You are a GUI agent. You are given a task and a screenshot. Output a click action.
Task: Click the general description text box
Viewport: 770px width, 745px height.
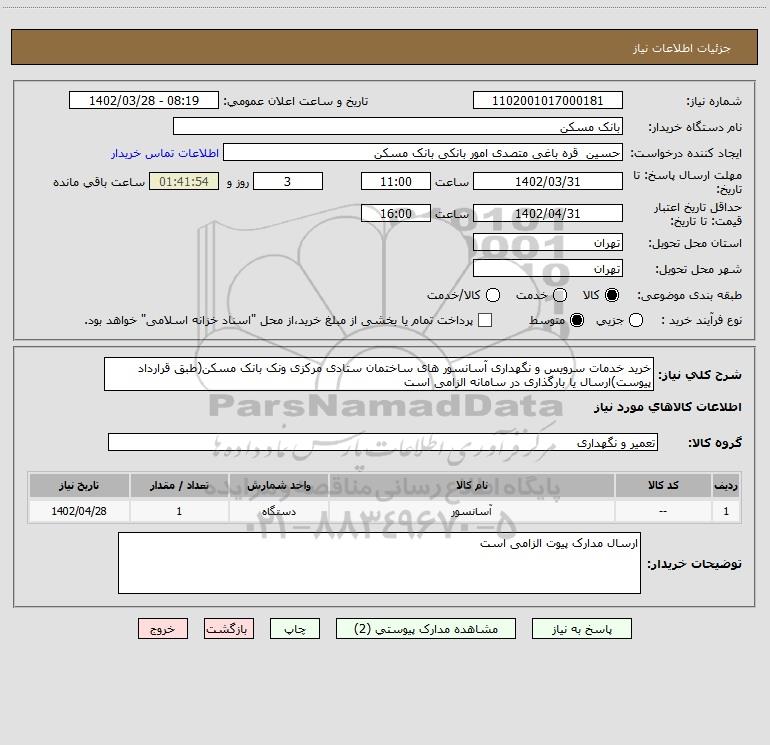[x=379, y=374]
